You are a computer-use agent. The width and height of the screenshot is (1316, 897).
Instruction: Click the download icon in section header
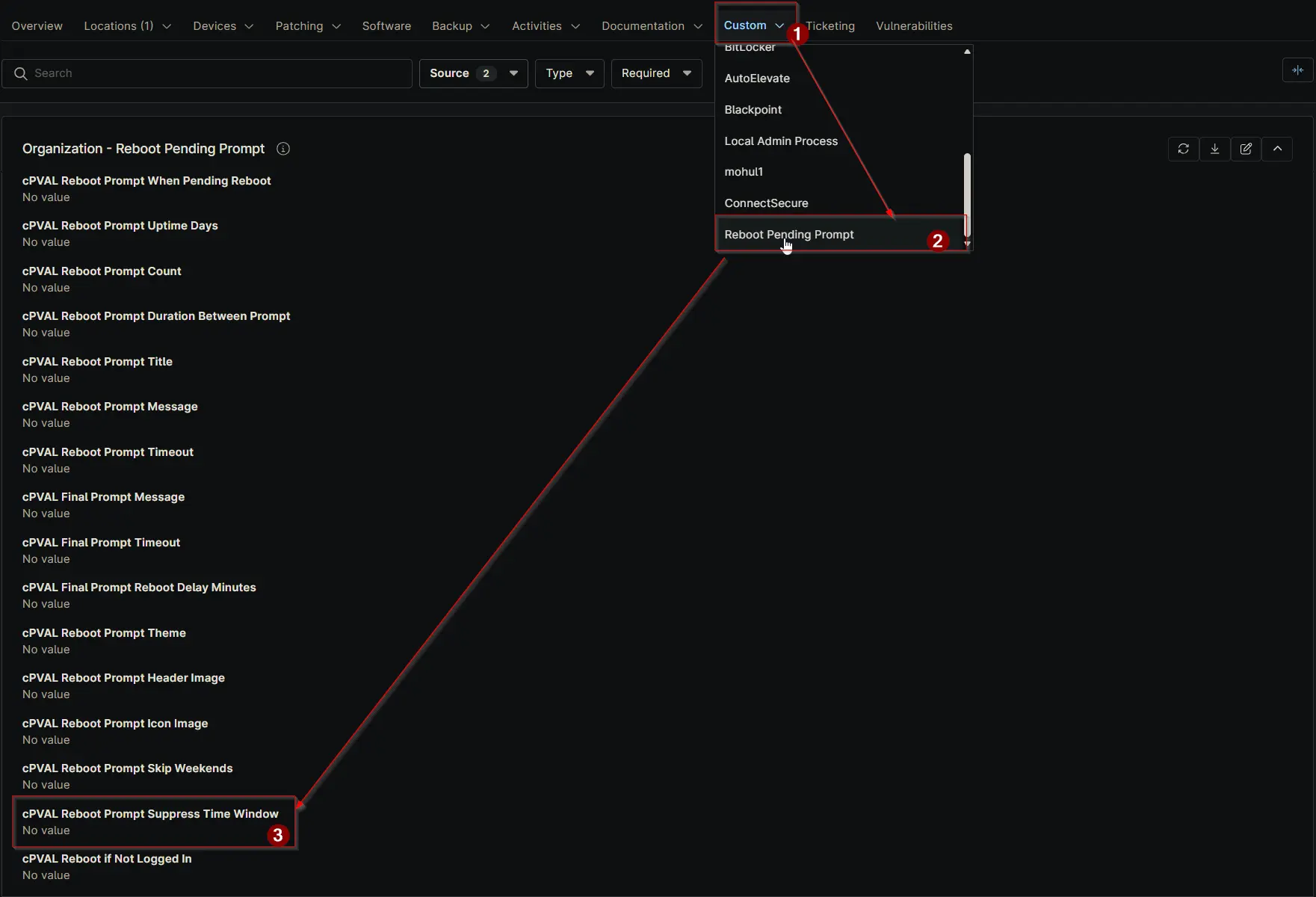click(x=1214, y=149)
